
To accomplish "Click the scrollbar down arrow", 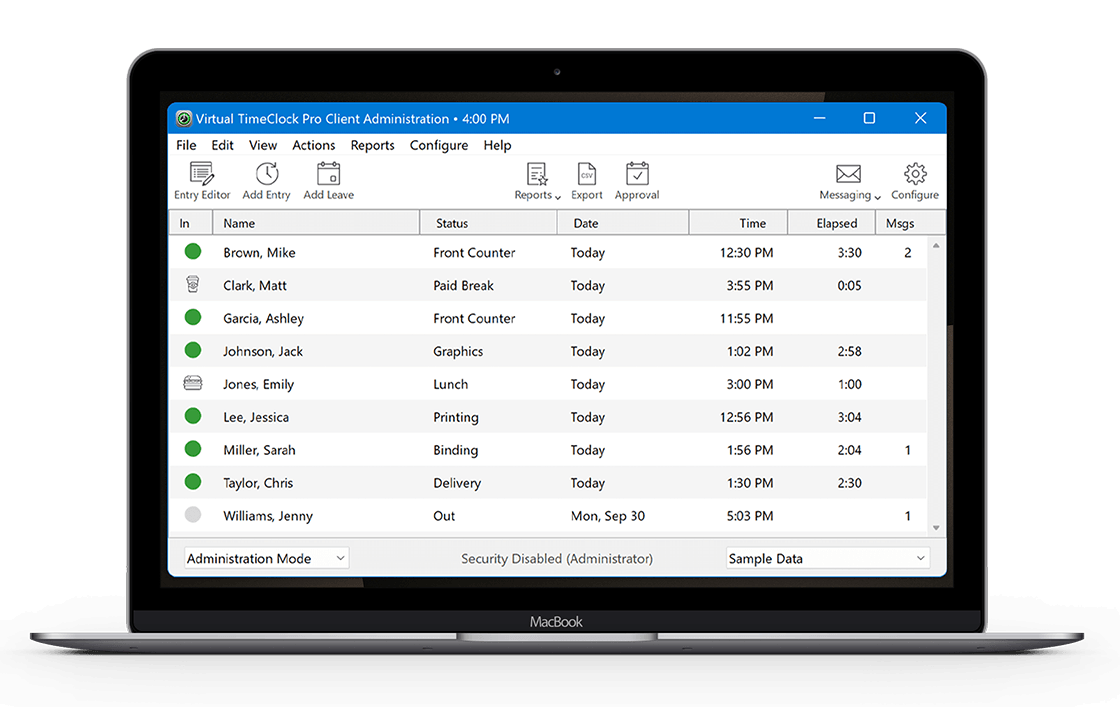I will 936,528.
